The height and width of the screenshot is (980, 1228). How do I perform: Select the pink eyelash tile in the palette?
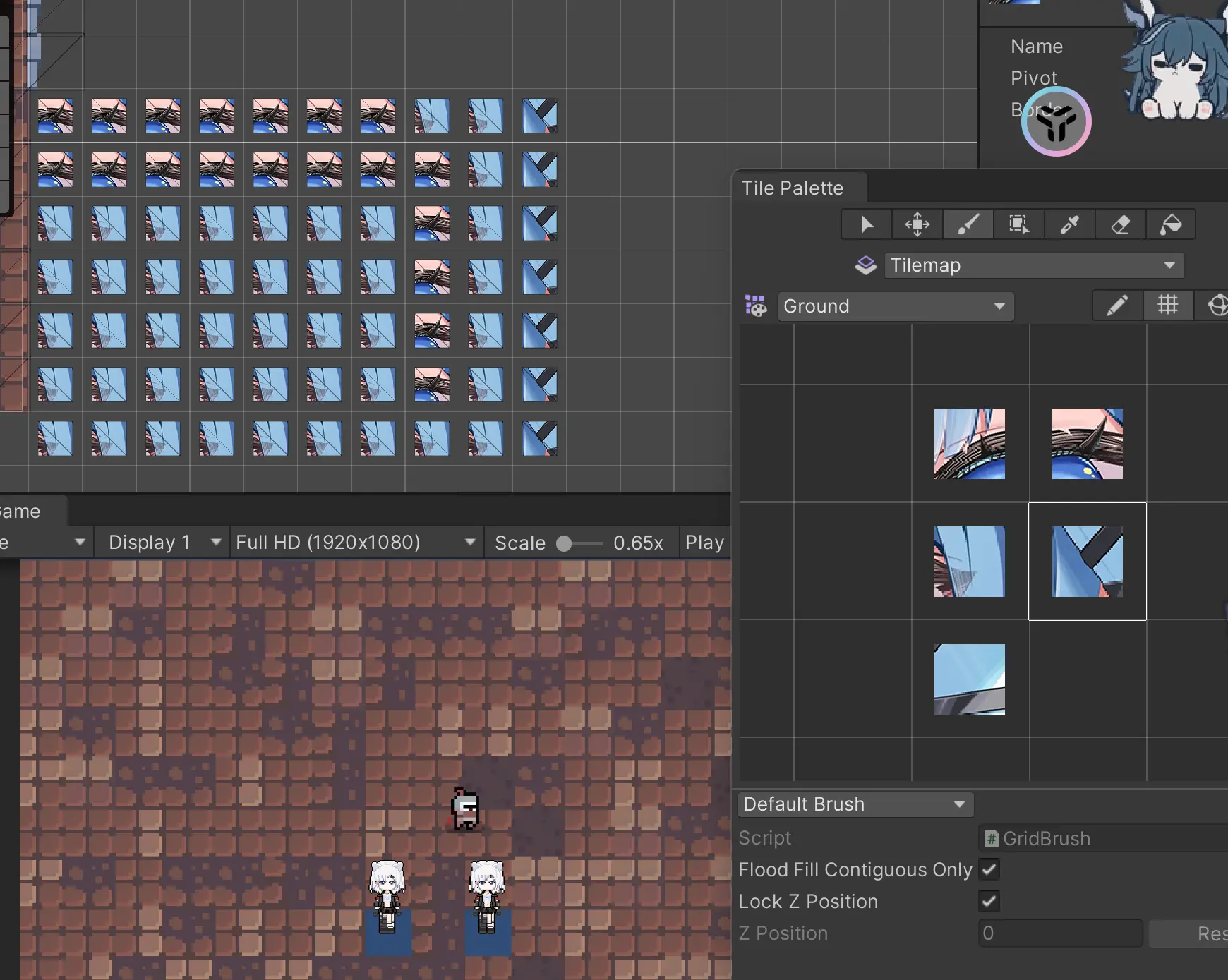pyautogui.click(x=1088, y=444)
